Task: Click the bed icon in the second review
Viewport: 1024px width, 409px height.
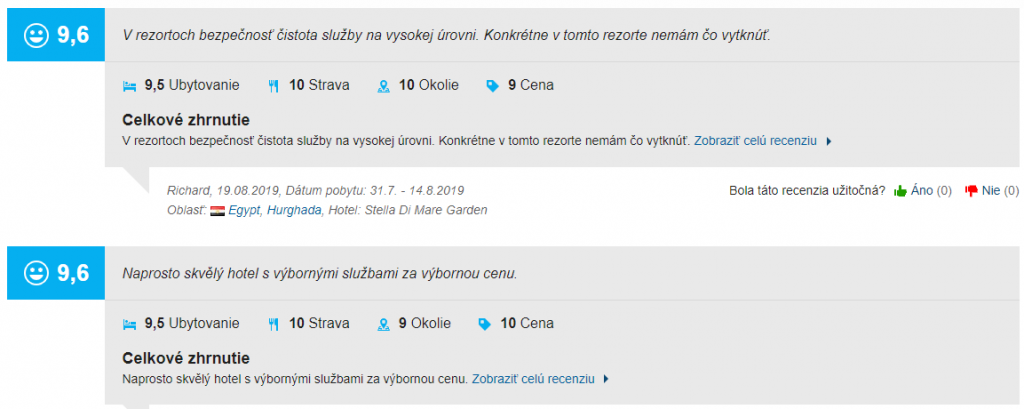Action: tap(128, 324)
